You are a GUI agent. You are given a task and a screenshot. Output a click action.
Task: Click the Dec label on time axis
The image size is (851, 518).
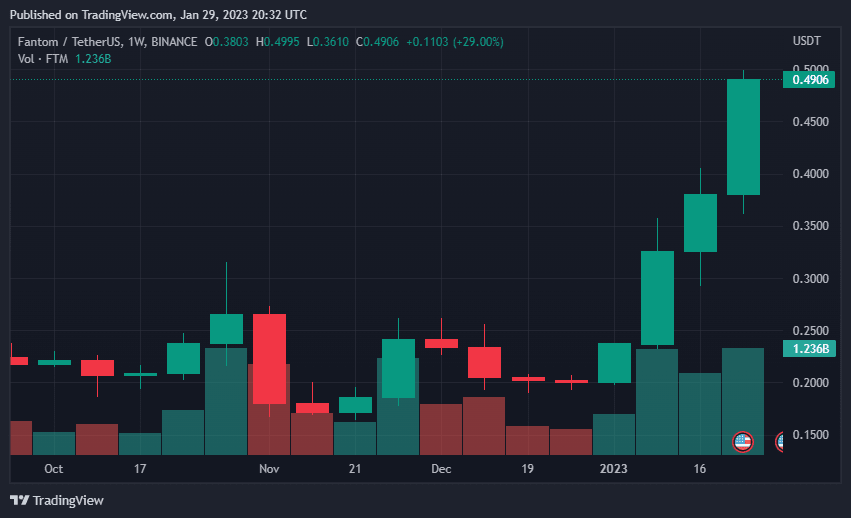click(441, 469)
